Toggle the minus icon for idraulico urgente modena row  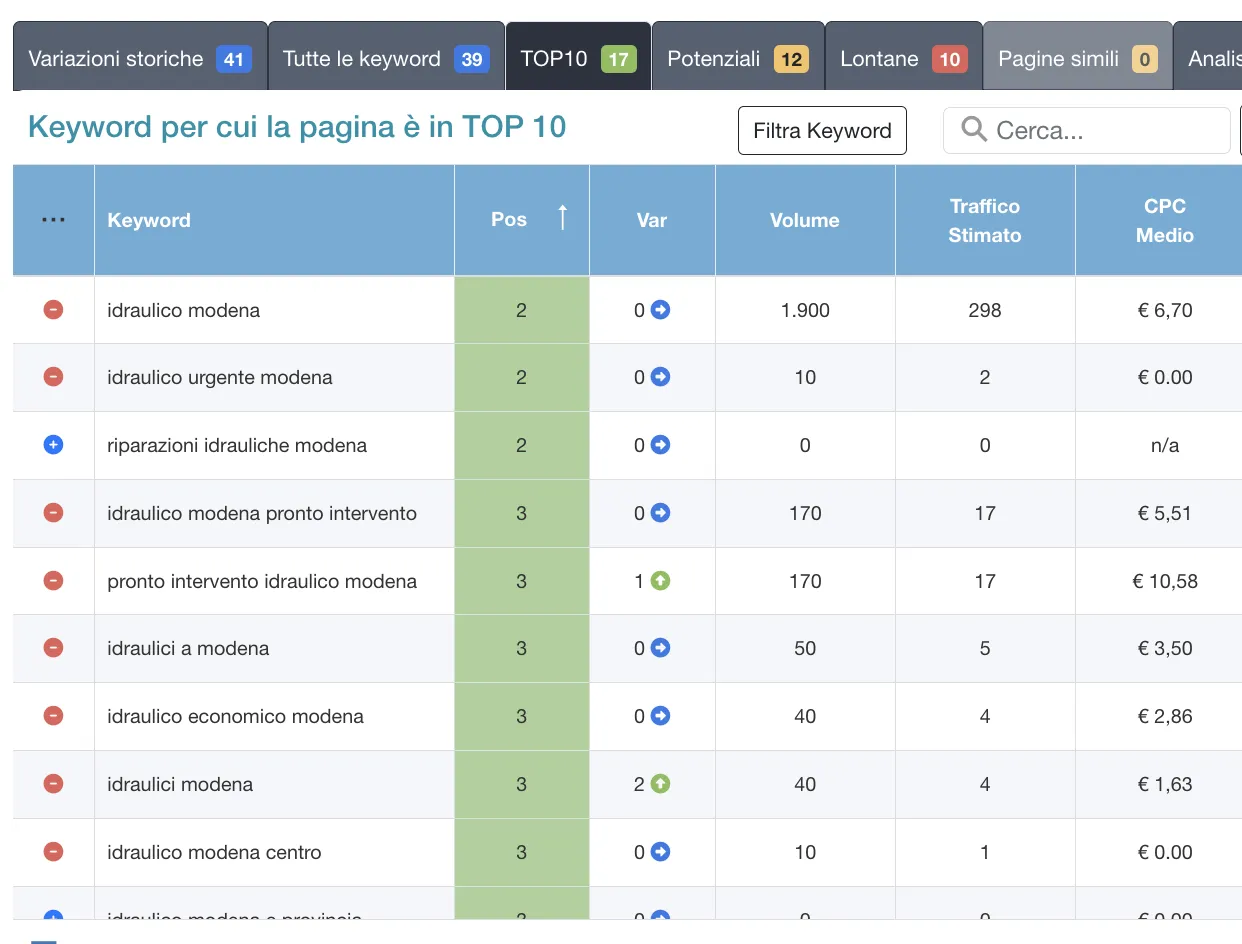tap(54, 377)
